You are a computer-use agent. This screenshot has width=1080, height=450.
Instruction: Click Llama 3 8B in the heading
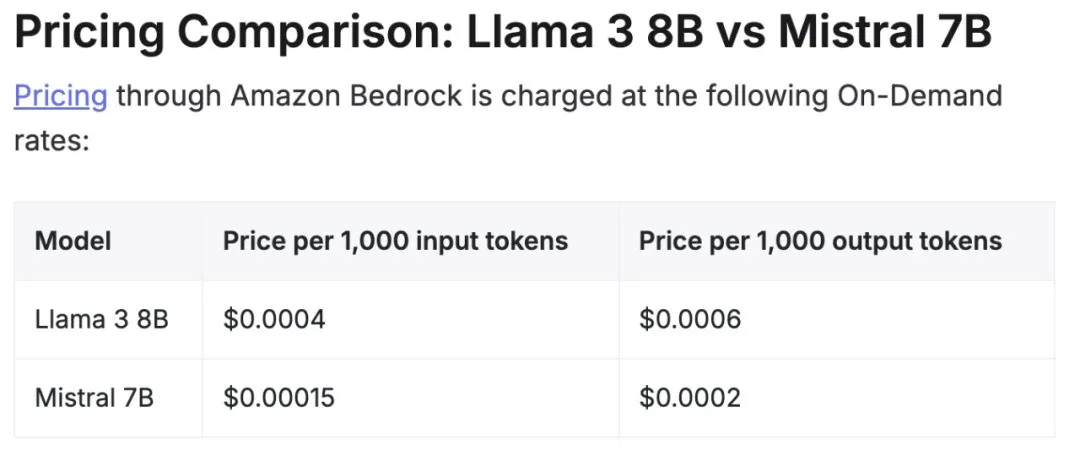[x=581, y=32]
